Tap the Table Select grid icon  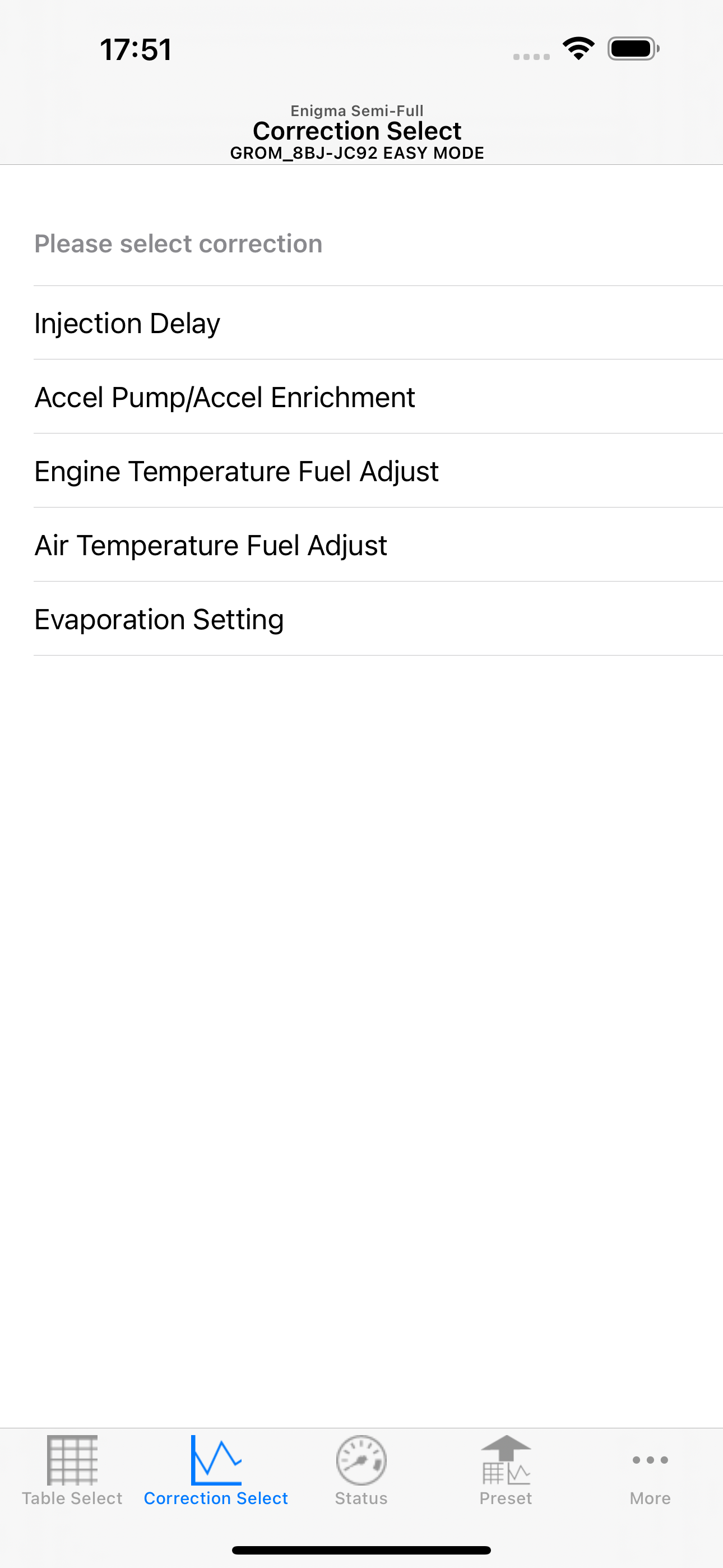[72, 1460]
